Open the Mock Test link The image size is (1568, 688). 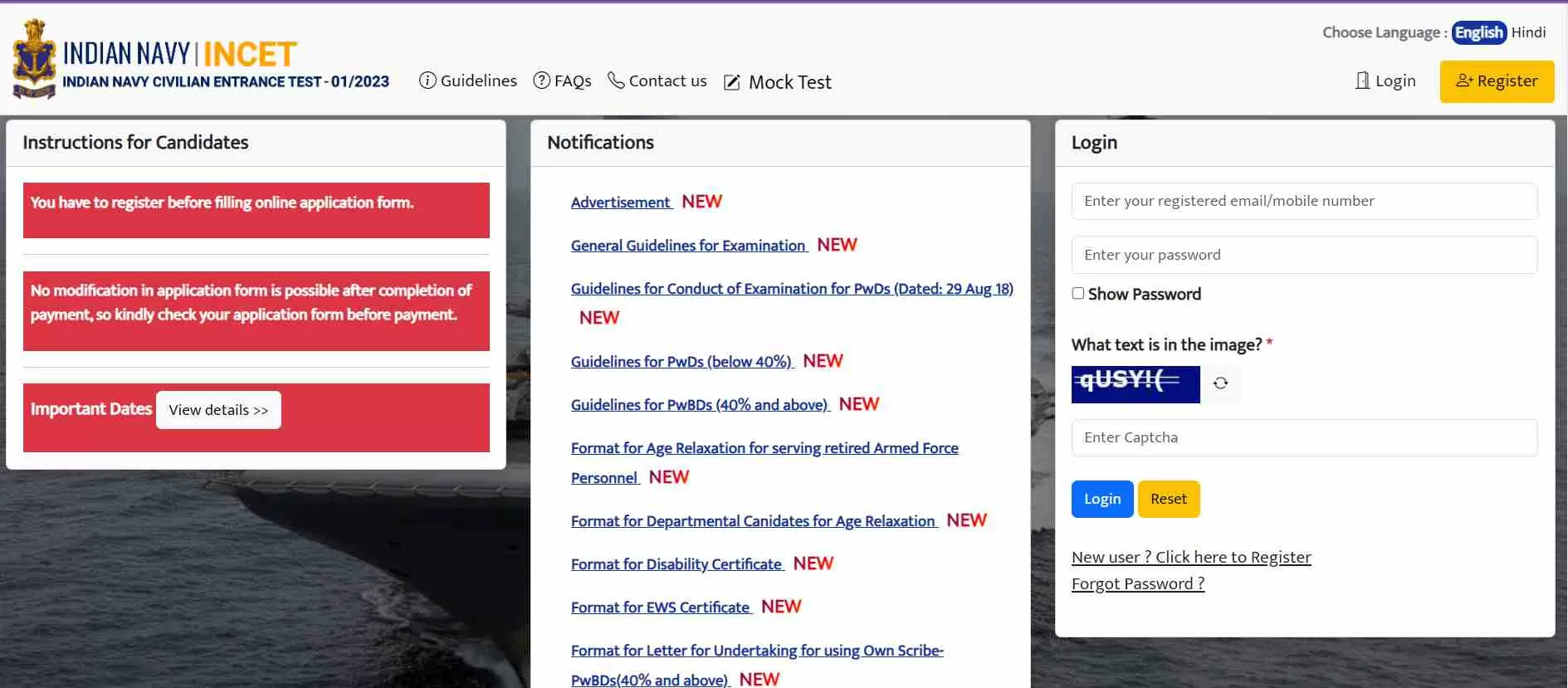(778, 82)
